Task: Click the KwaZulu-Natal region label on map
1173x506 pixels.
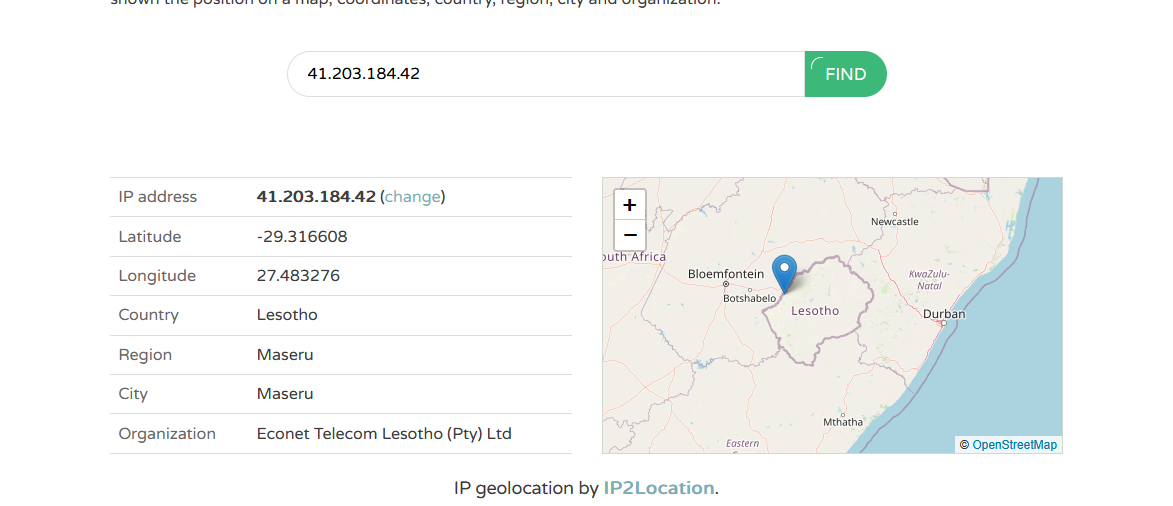Action: point(929,279)
